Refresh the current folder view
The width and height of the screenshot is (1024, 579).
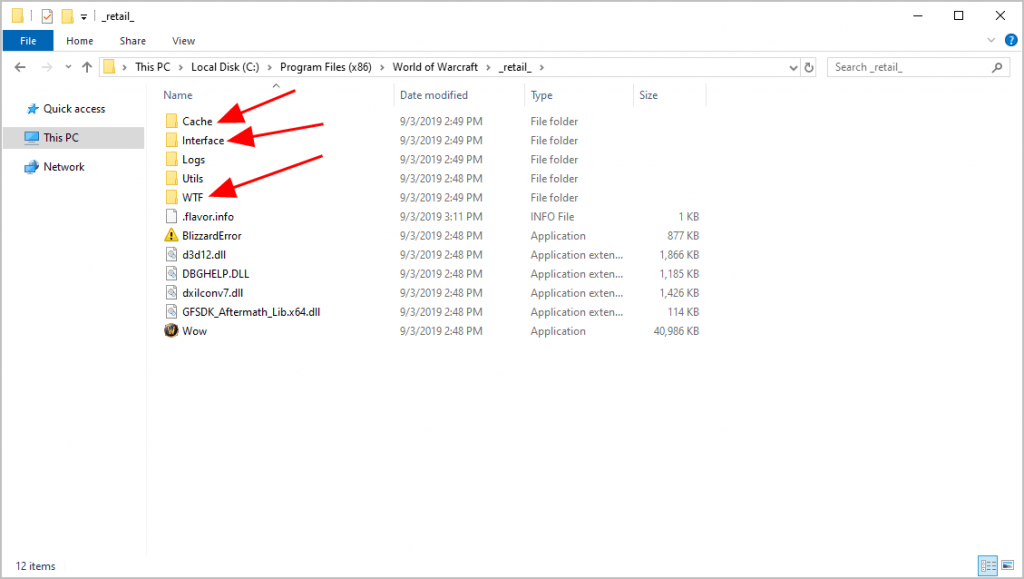coord(809,67)
